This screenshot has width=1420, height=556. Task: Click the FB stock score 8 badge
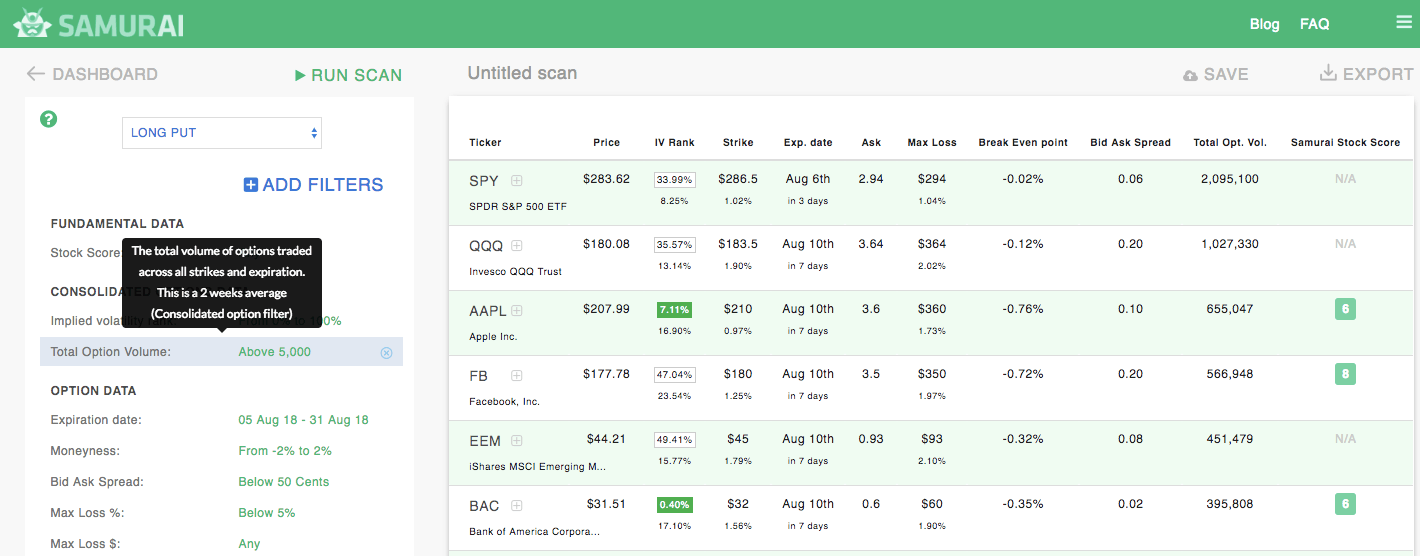(x=1345, y=374)
